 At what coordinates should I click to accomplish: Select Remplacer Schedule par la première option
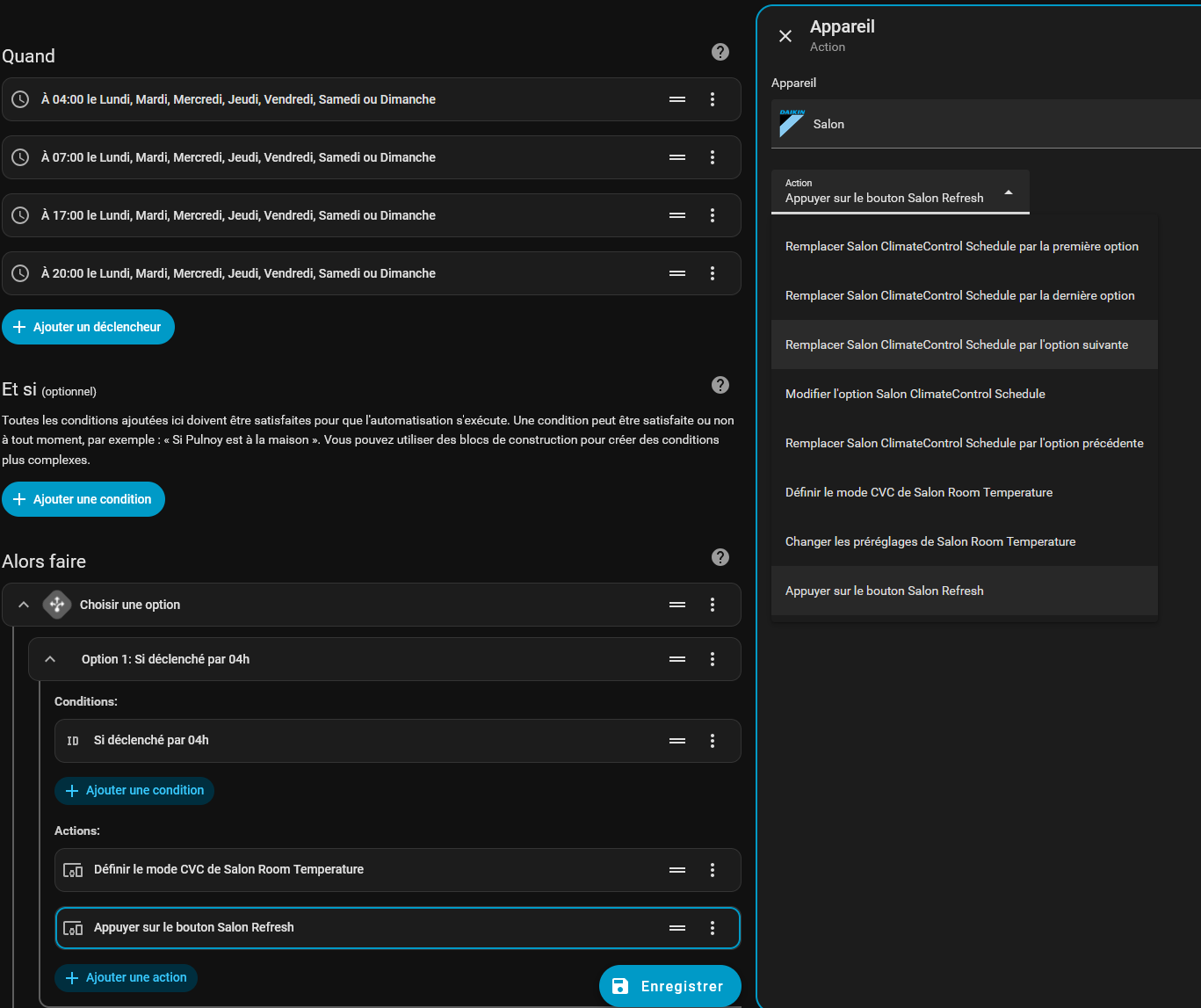pos(962,246)
